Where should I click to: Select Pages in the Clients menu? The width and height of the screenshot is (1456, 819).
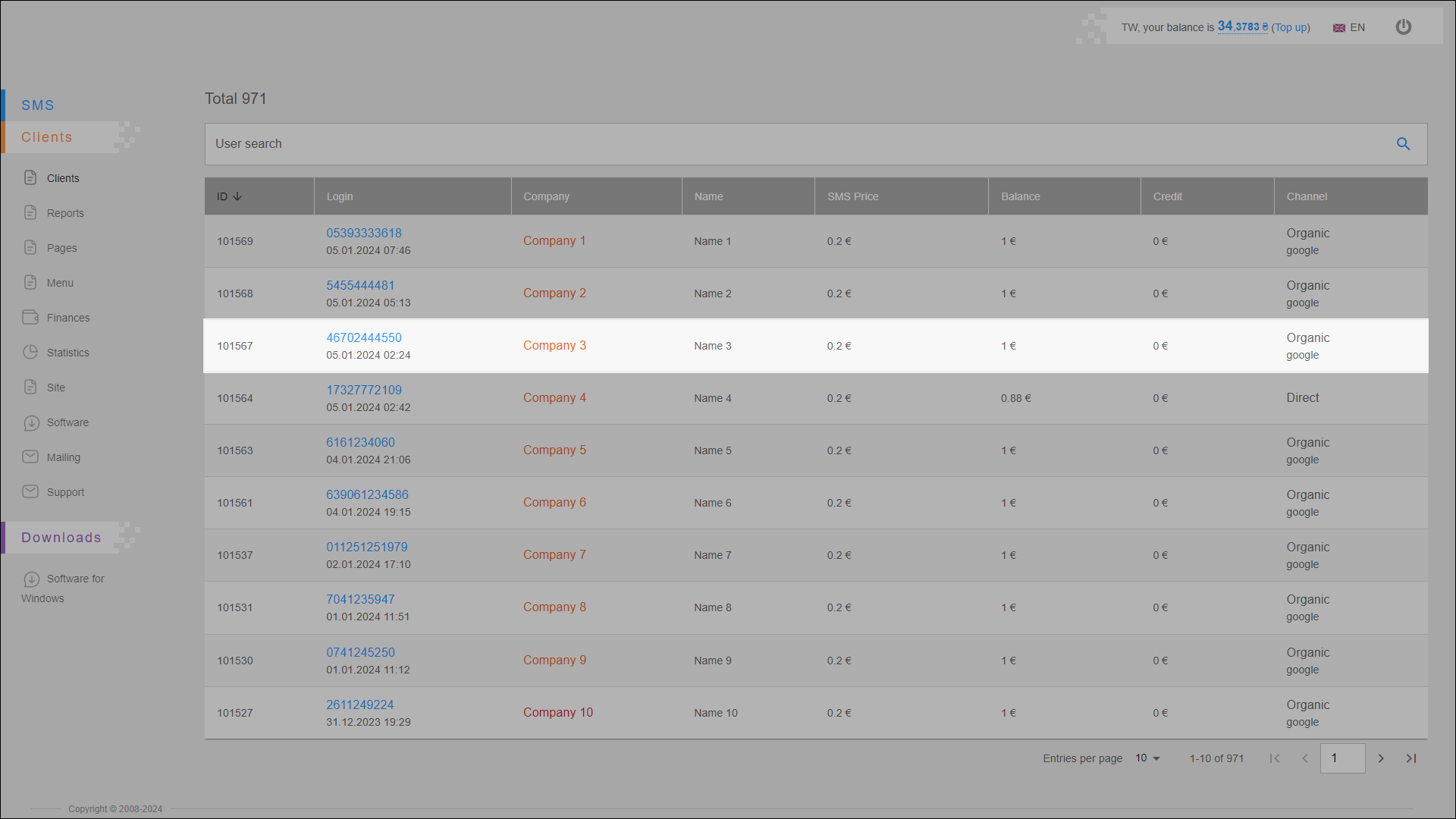click(x=61, y=248)
